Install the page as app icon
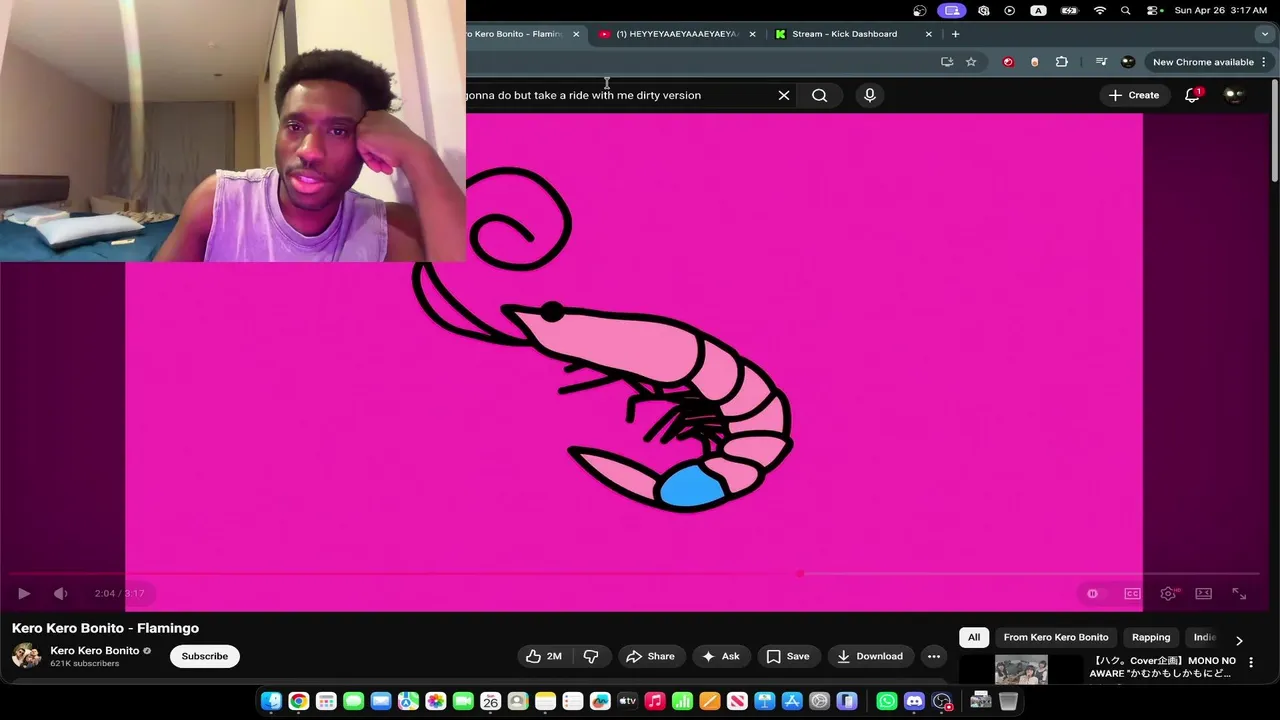The height and width of the screenshot is (720, 1280). coord(947,62)
